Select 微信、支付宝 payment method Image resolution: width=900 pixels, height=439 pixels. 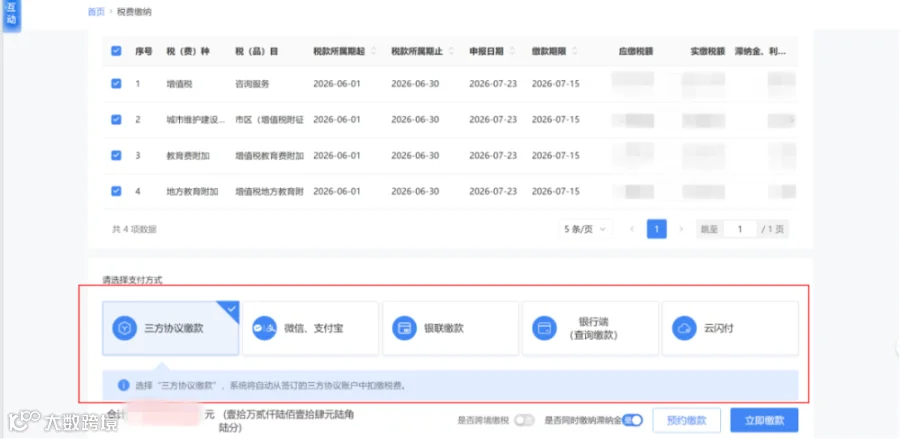(x=311, y=329)
